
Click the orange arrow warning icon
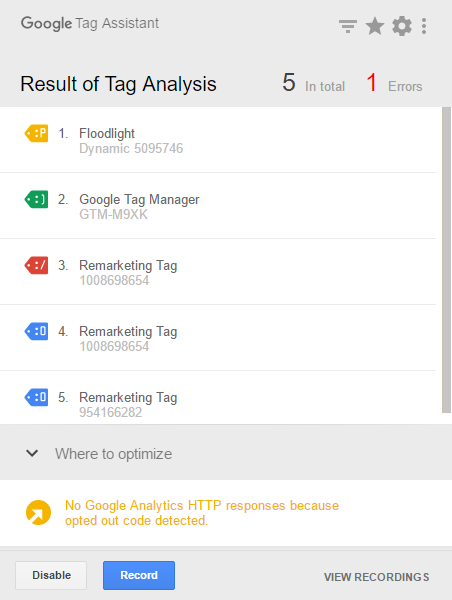(38, 513)
